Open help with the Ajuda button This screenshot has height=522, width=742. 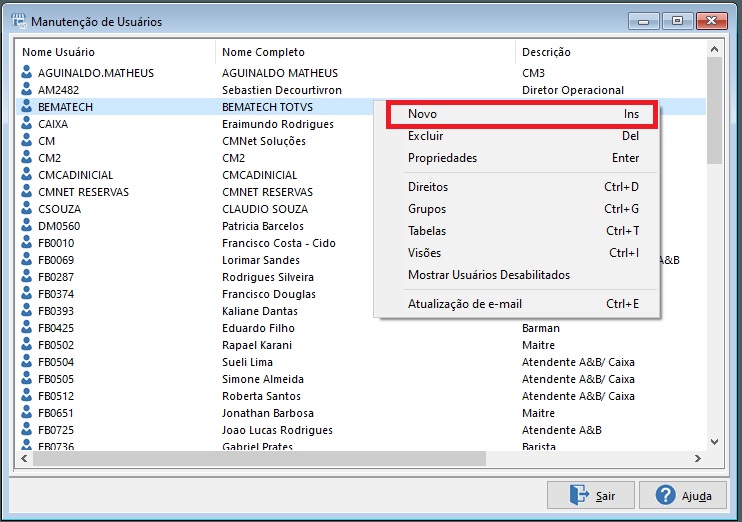(x=683, y=495)
